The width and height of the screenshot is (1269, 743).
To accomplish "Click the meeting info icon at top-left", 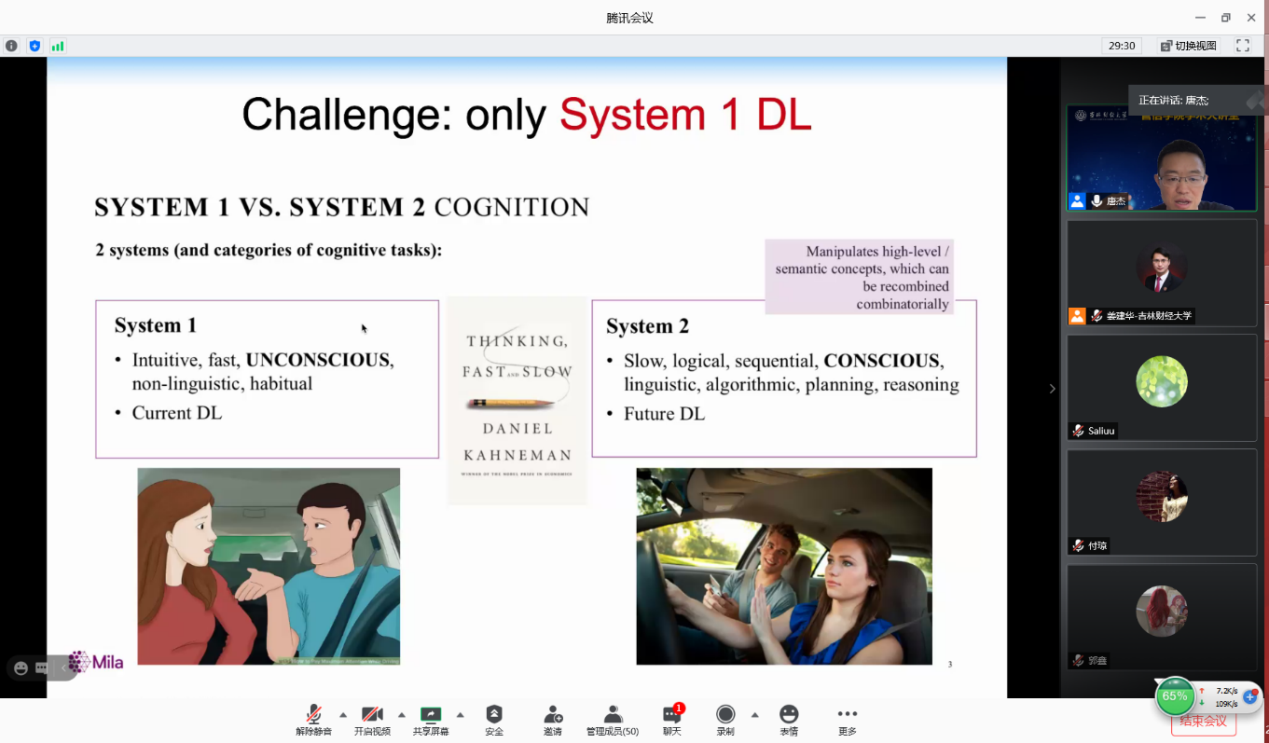I will tap(12, 46).
